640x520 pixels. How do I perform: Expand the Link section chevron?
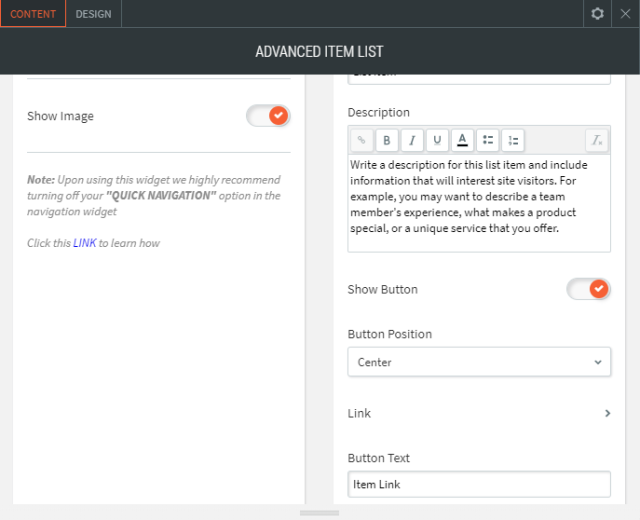(x=607, y=413)
